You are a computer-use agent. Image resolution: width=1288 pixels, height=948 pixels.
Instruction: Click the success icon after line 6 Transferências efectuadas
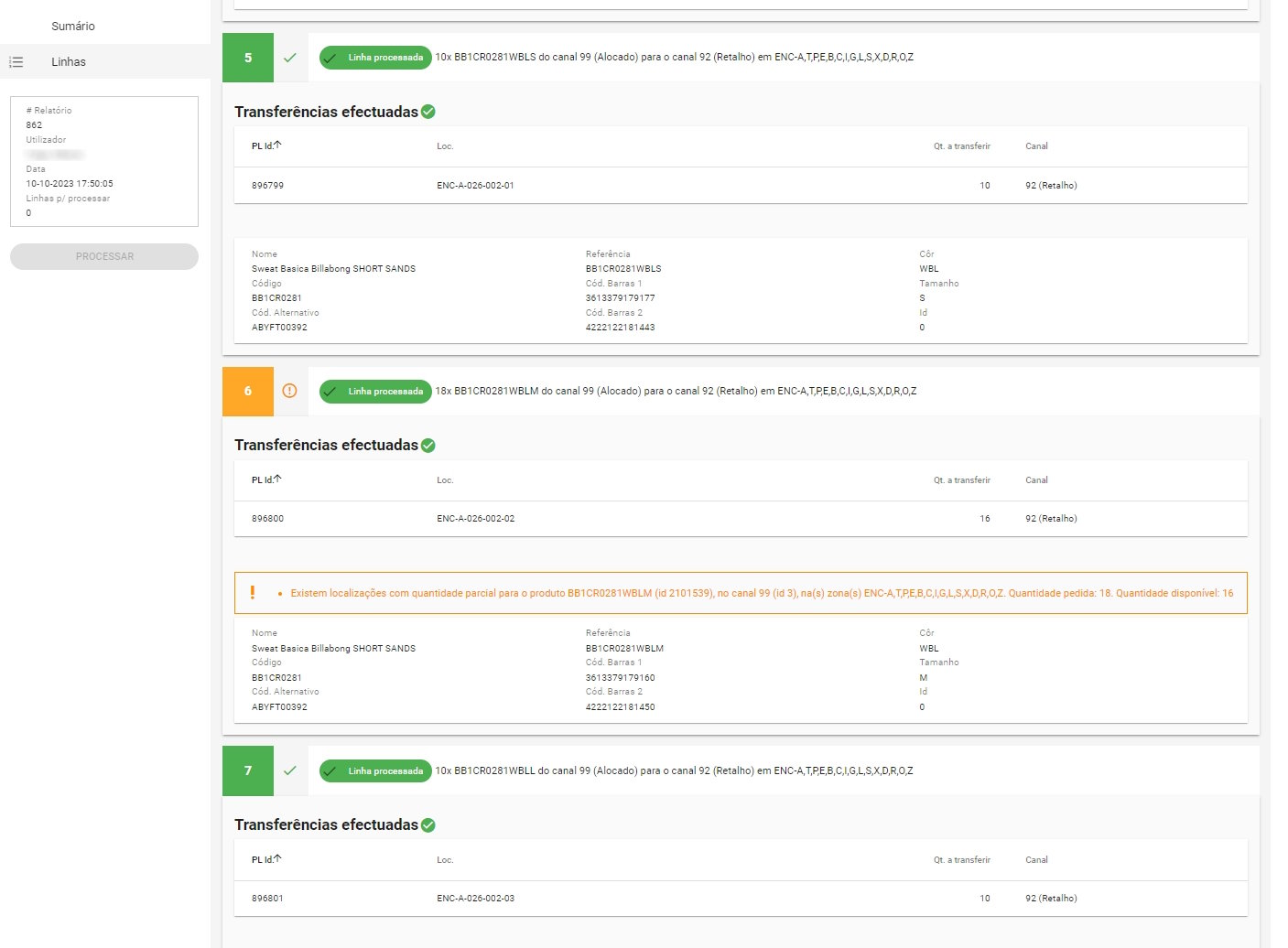[428, 446]
